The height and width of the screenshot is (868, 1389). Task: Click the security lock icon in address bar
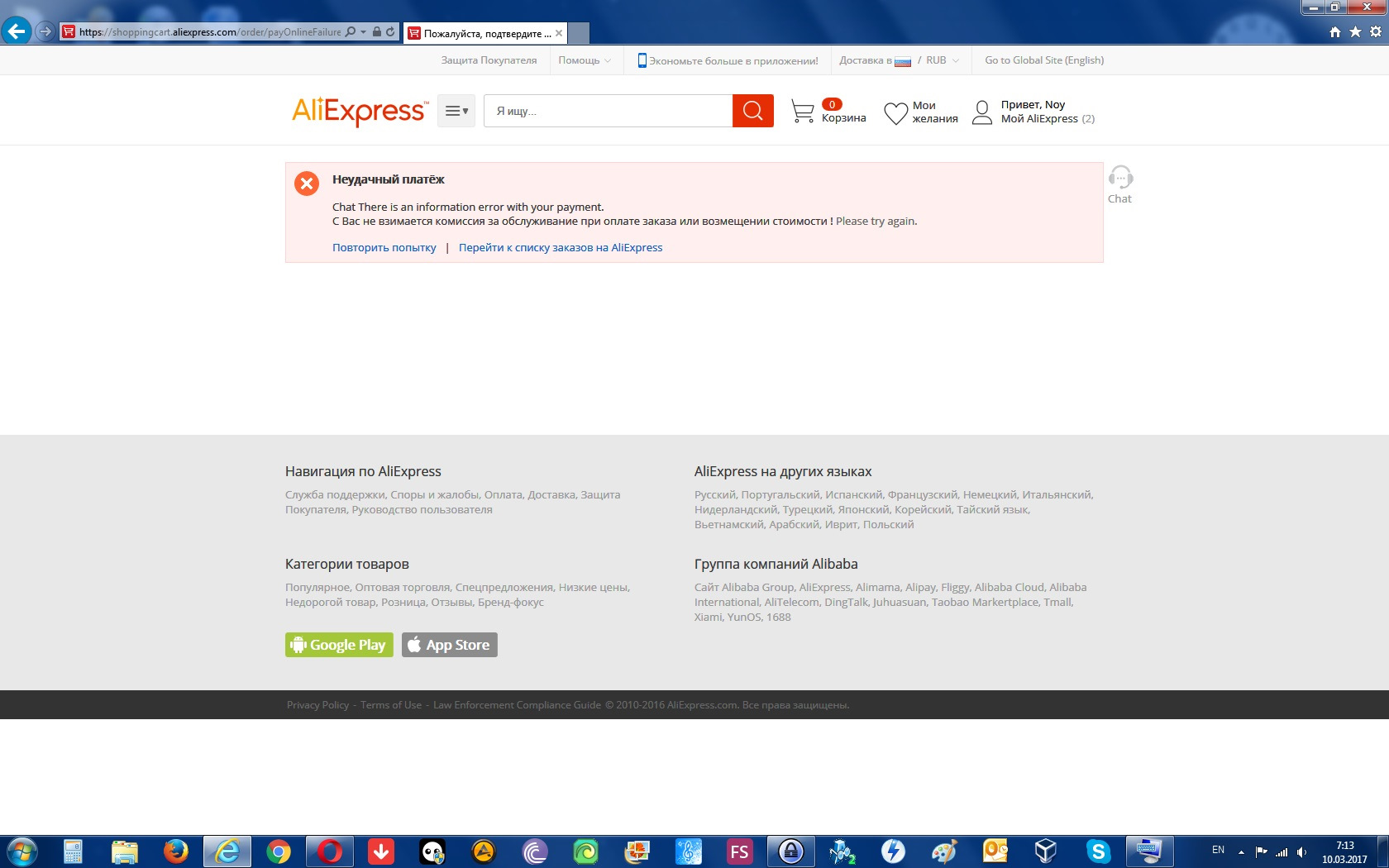pyautogui.click(x=377, y=32)
